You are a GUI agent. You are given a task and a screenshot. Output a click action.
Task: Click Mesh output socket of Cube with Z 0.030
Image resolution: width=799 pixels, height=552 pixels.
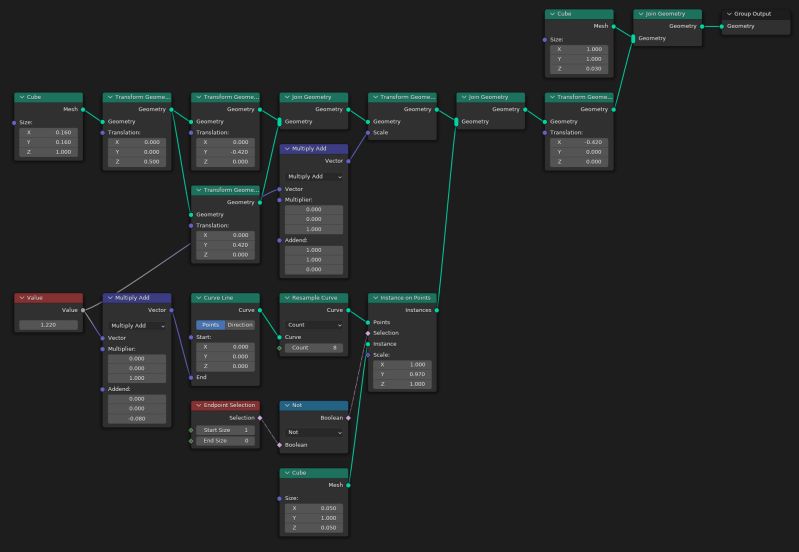tap(614, 26)
